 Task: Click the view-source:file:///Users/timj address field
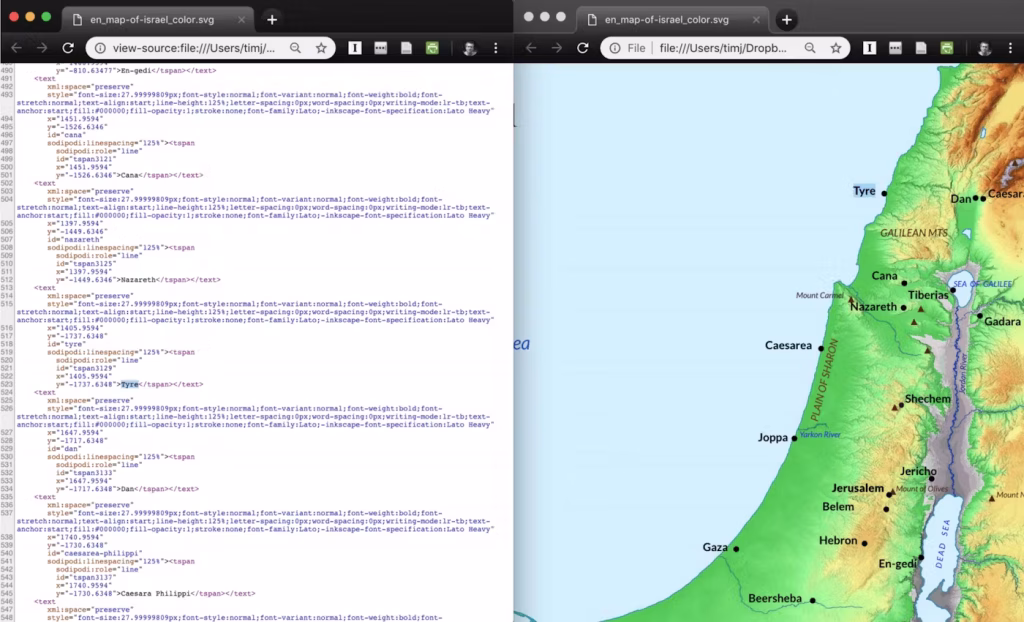[195, 48]
